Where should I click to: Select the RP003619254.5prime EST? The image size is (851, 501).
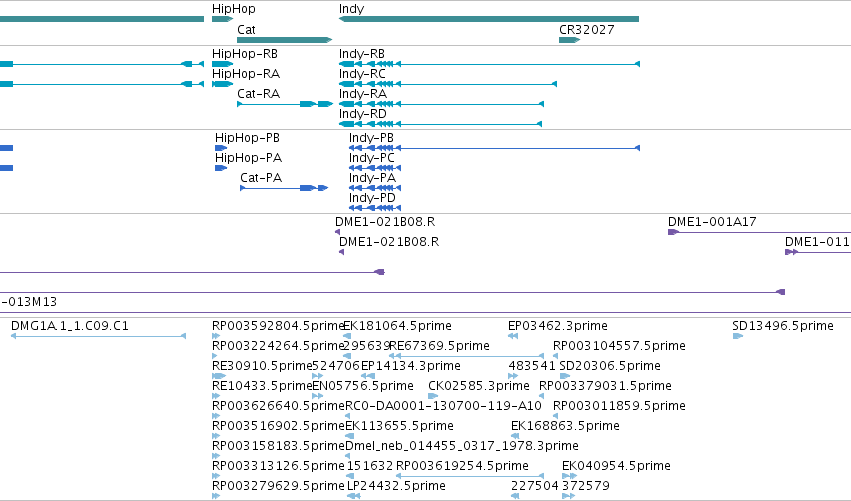(470, 477)
